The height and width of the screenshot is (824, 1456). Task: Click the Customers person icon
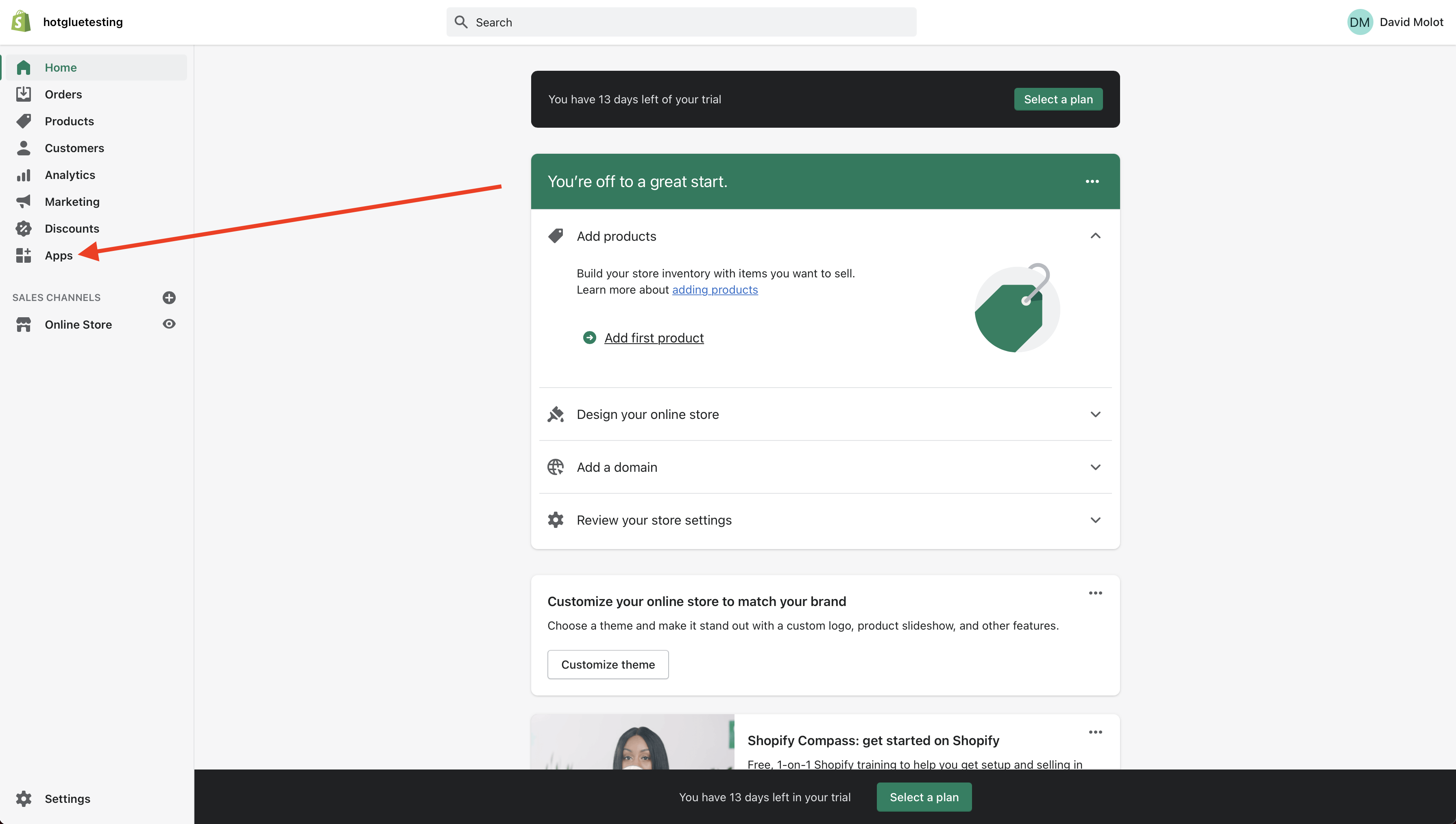[23, 148]
